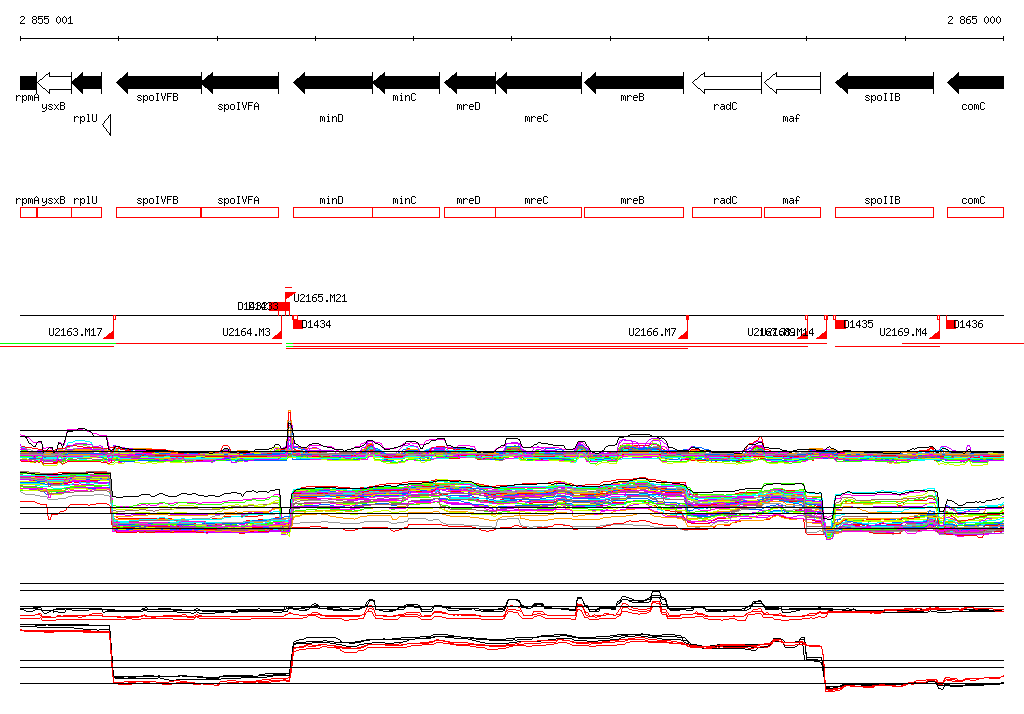Select the red-outlined minD box
Image resolution: width=1024 pixels, height=714 pixels.
(333, 212)
